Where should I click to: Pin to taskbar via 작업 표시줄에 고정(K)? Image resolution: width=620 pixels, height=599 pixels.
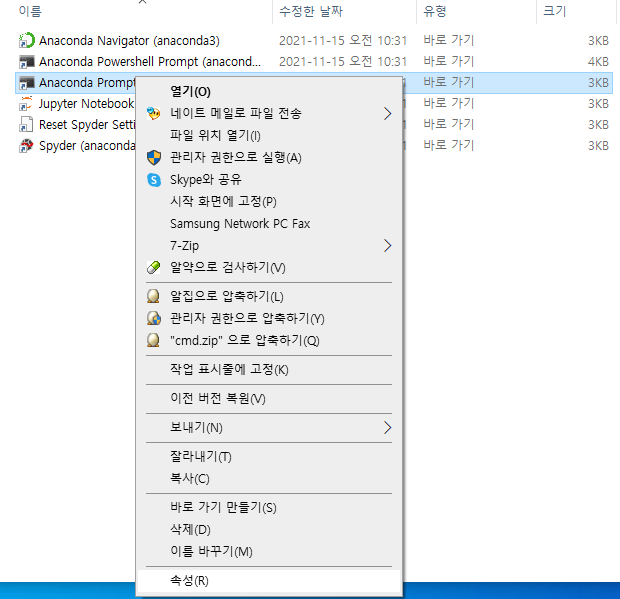tap(269, 370)
